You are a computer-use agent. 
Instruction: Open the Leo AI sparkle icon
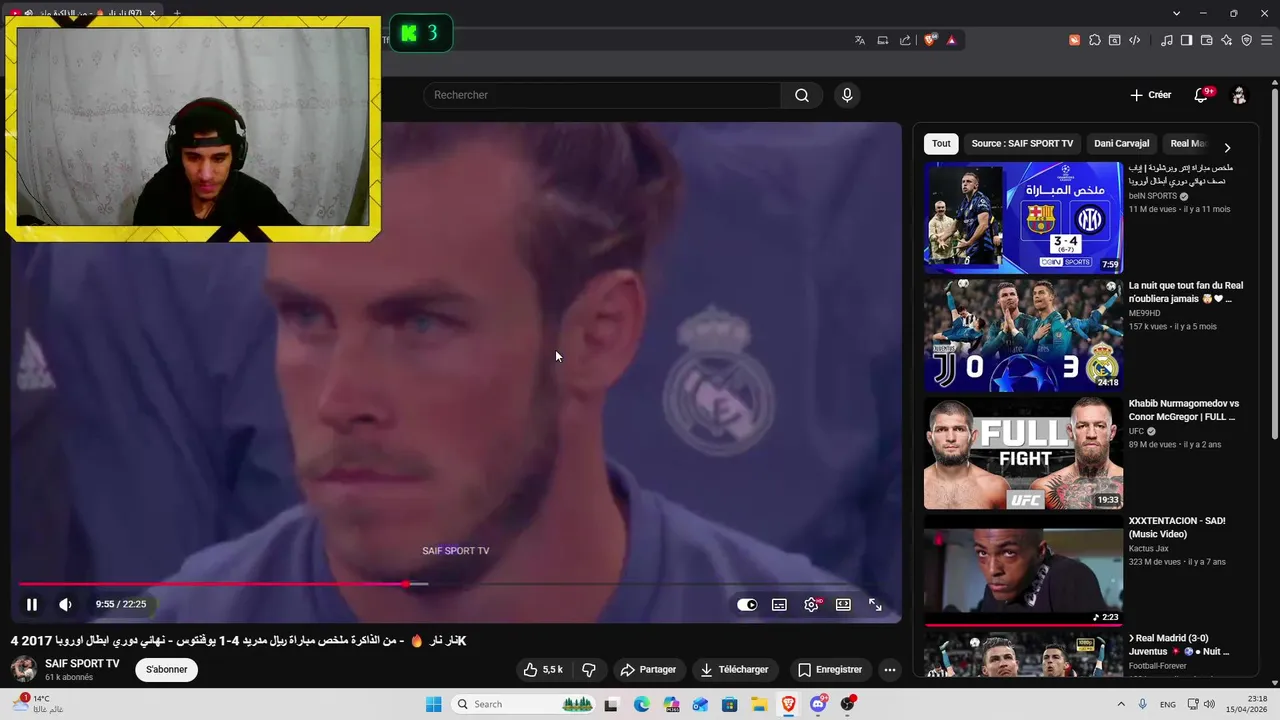click(1227, 40)
